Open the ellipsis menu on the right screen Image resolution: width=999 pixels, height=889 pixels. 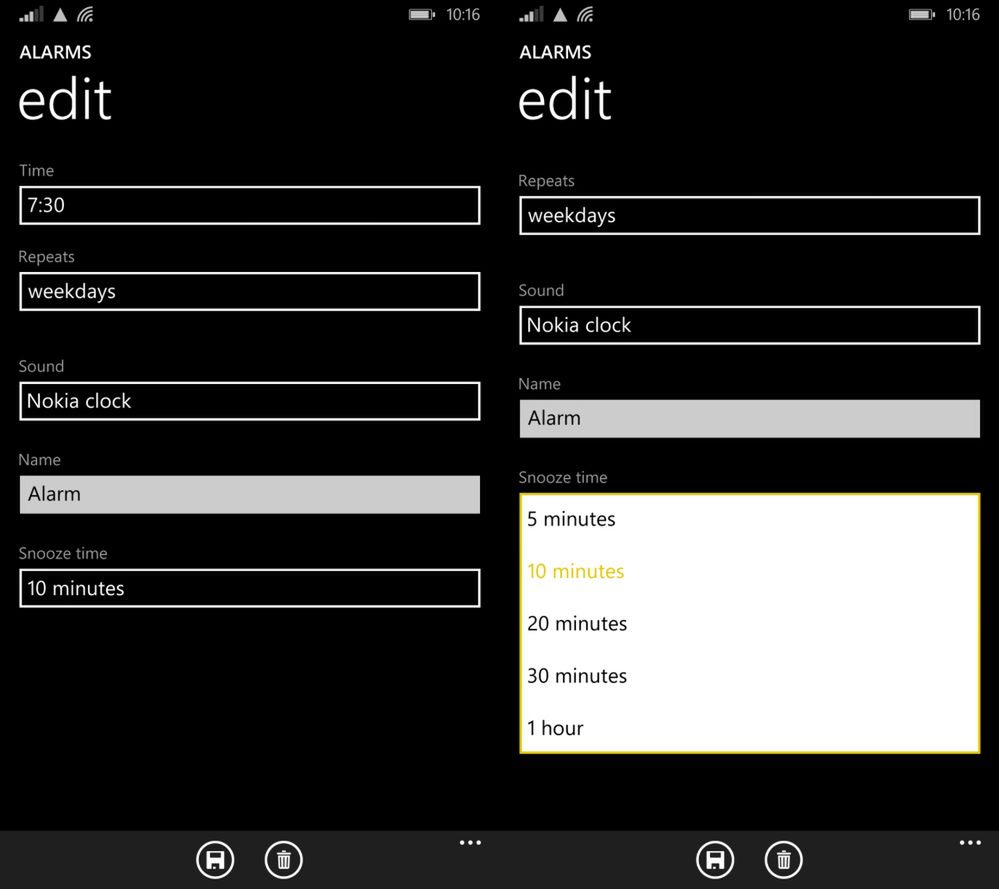point(970,842)
